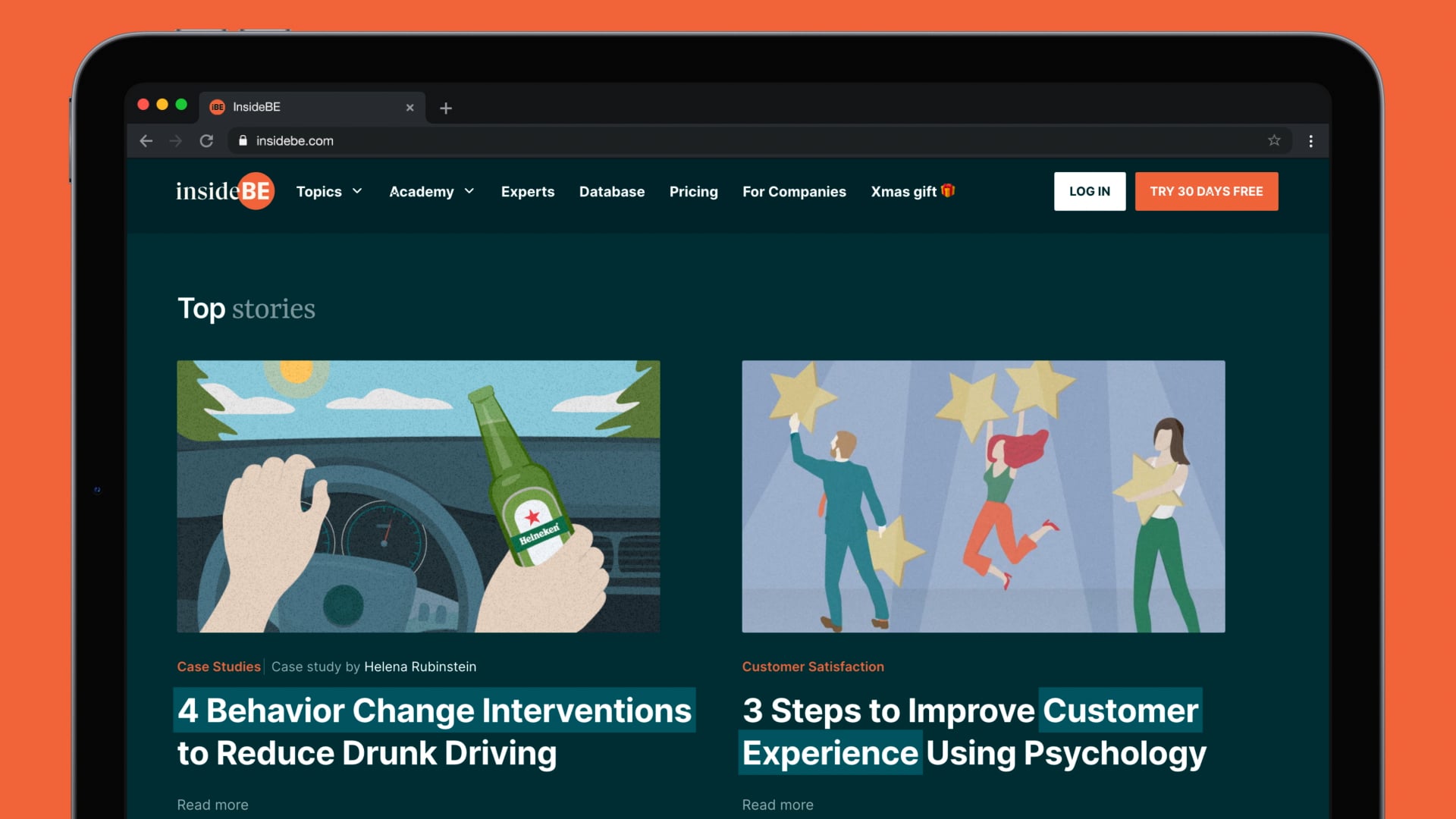The height and width of the screenshot is (819, 1456).
Task: Open the Heineken drunk driving thumbnail
Action: coord(418,496)
